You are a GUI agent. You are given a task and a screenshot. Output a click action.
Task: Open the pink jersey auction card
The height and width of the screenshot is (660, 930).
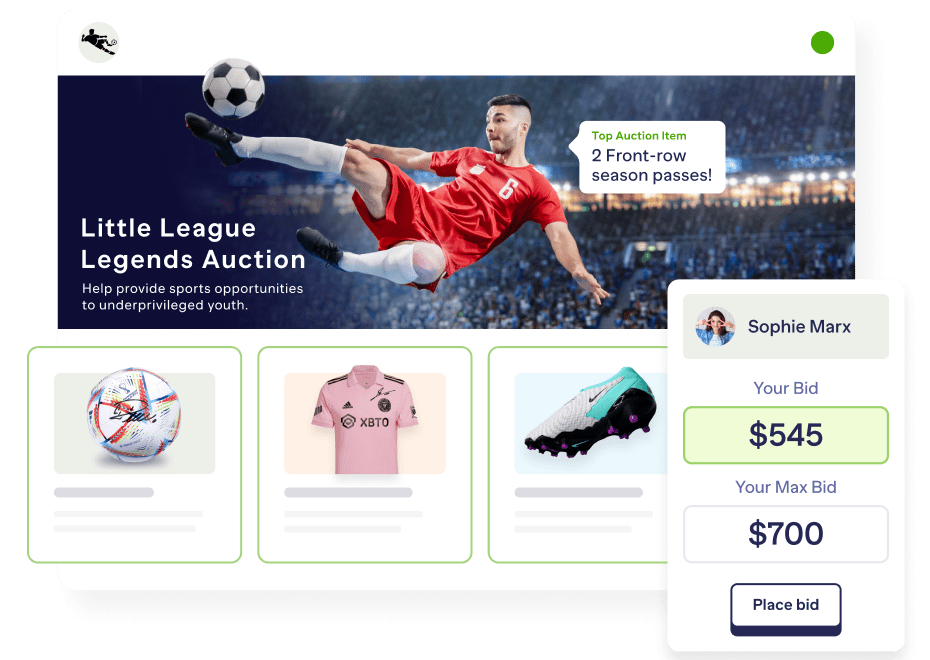coord(365,455)
